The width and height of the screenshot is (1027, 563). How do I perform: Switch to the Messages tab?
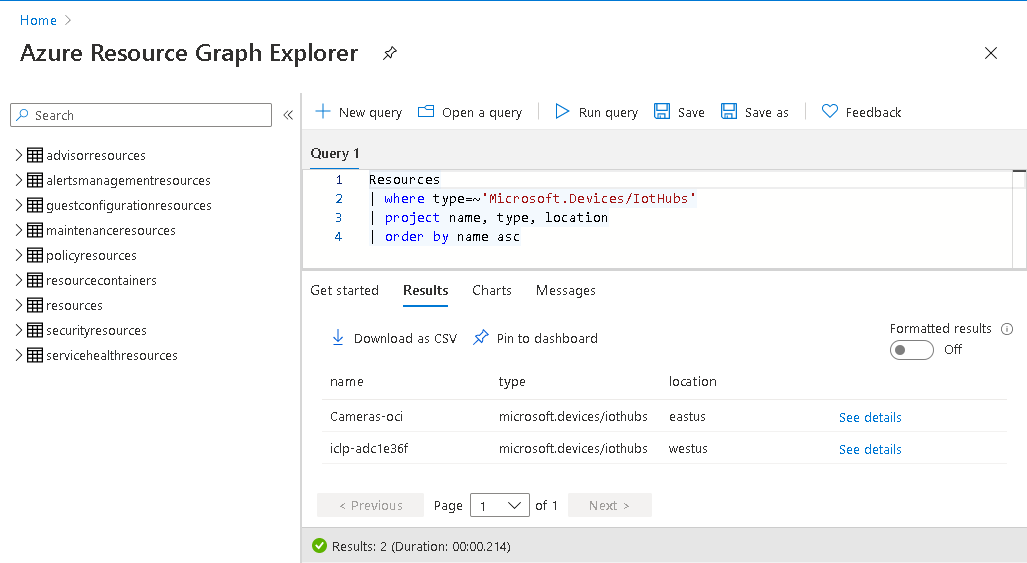coord(566,290)
